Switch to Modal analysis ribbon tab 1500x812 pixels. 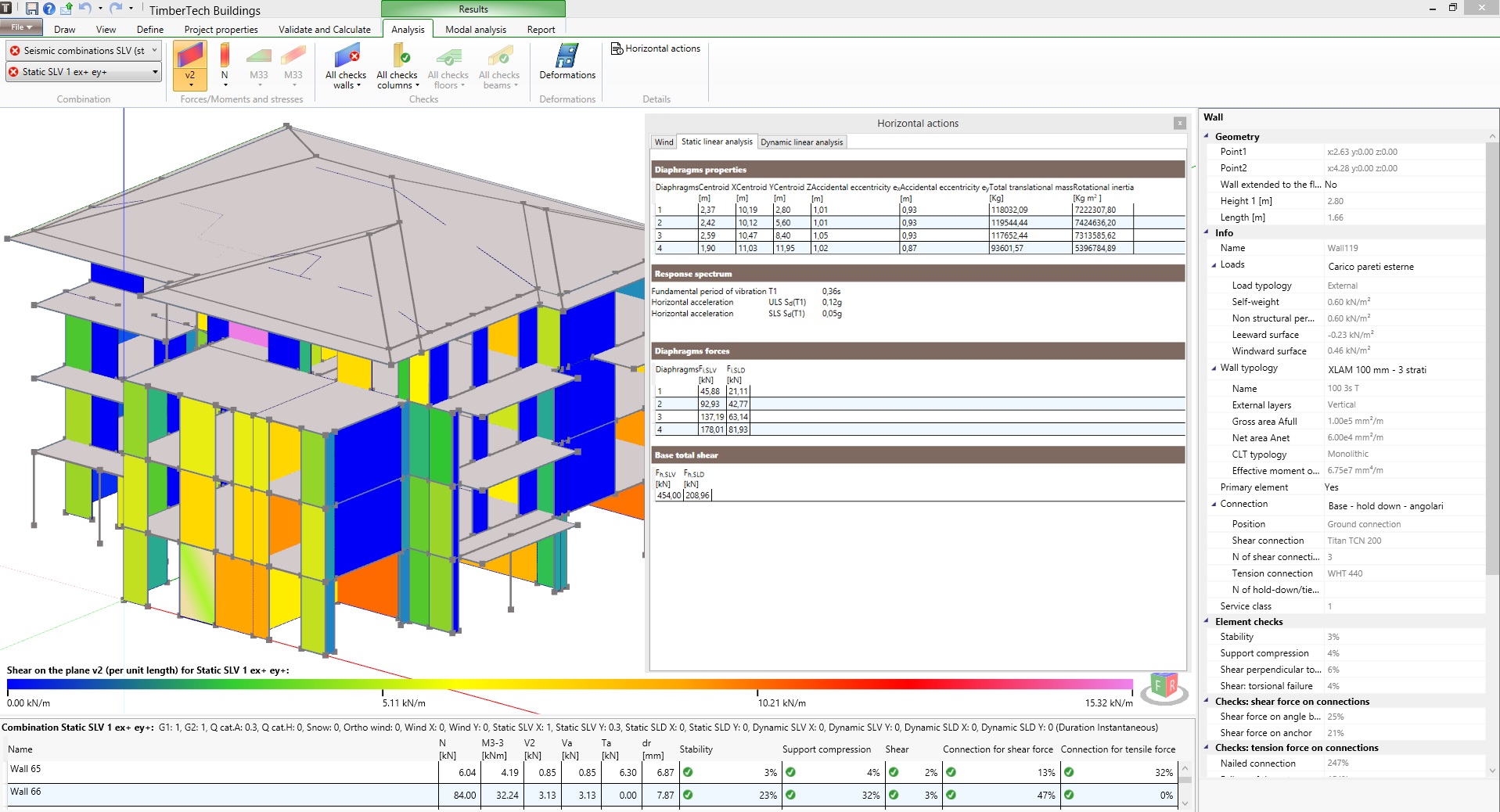coord(476,29)
